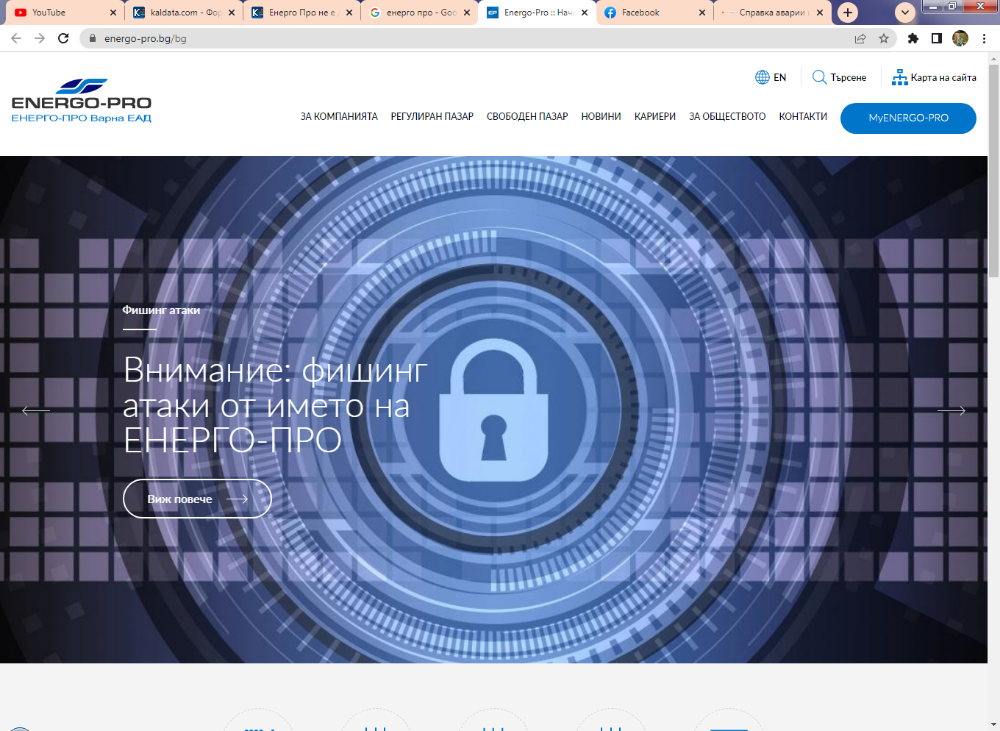Open the 'НОВИНИ' menu item
This screenshot has height=731, width=1000.
pos(601,117)
